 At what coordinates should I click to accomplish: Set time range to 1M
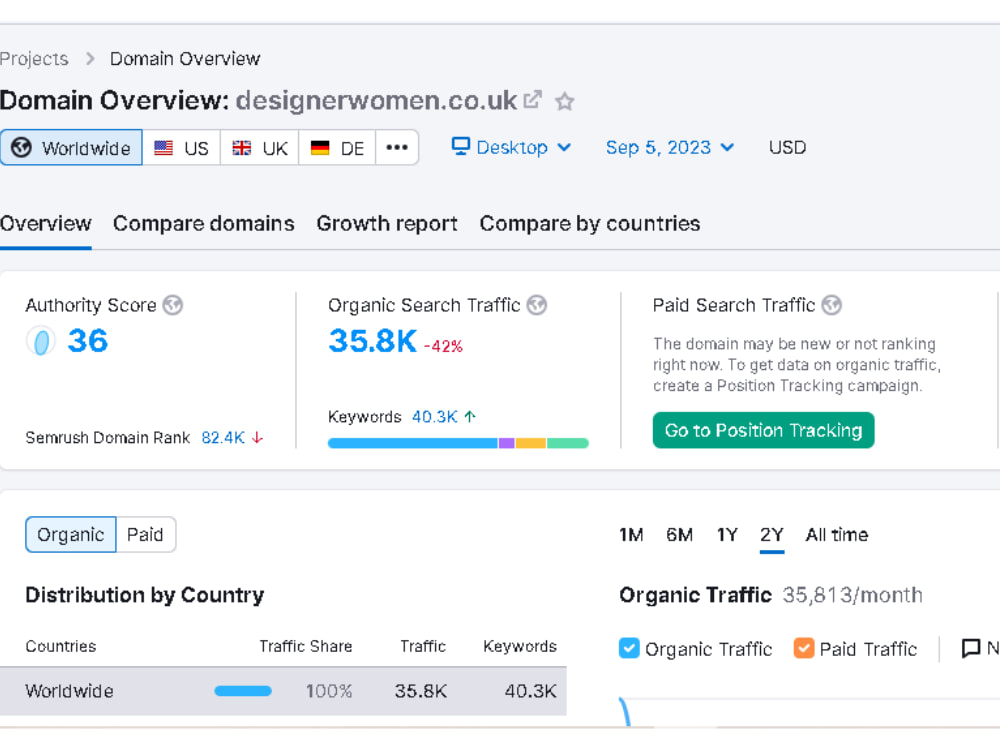pyautogui.click(x=631, y=534)
